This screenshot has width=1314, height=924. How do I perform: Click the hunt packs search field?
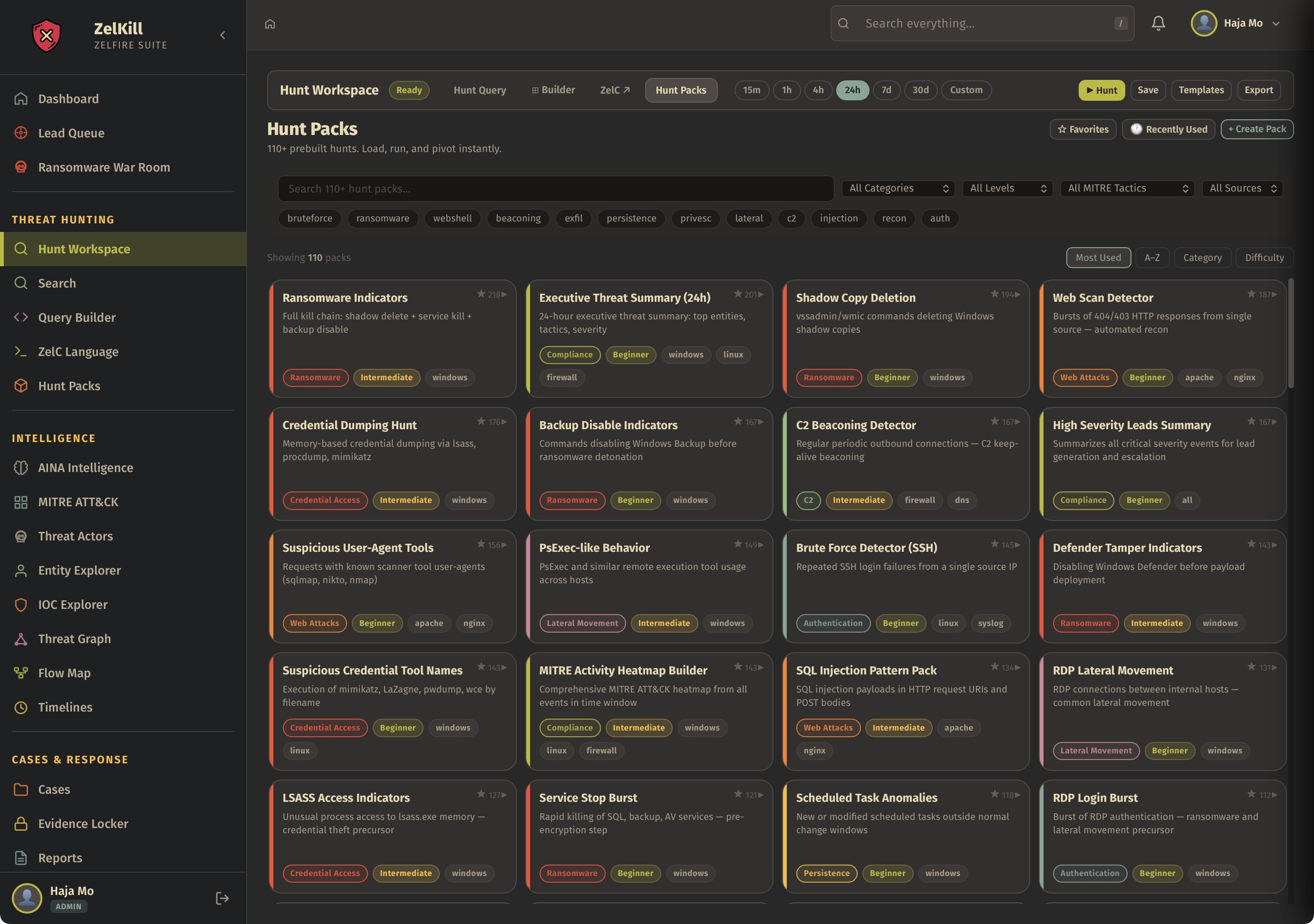[x=555, y=189]
